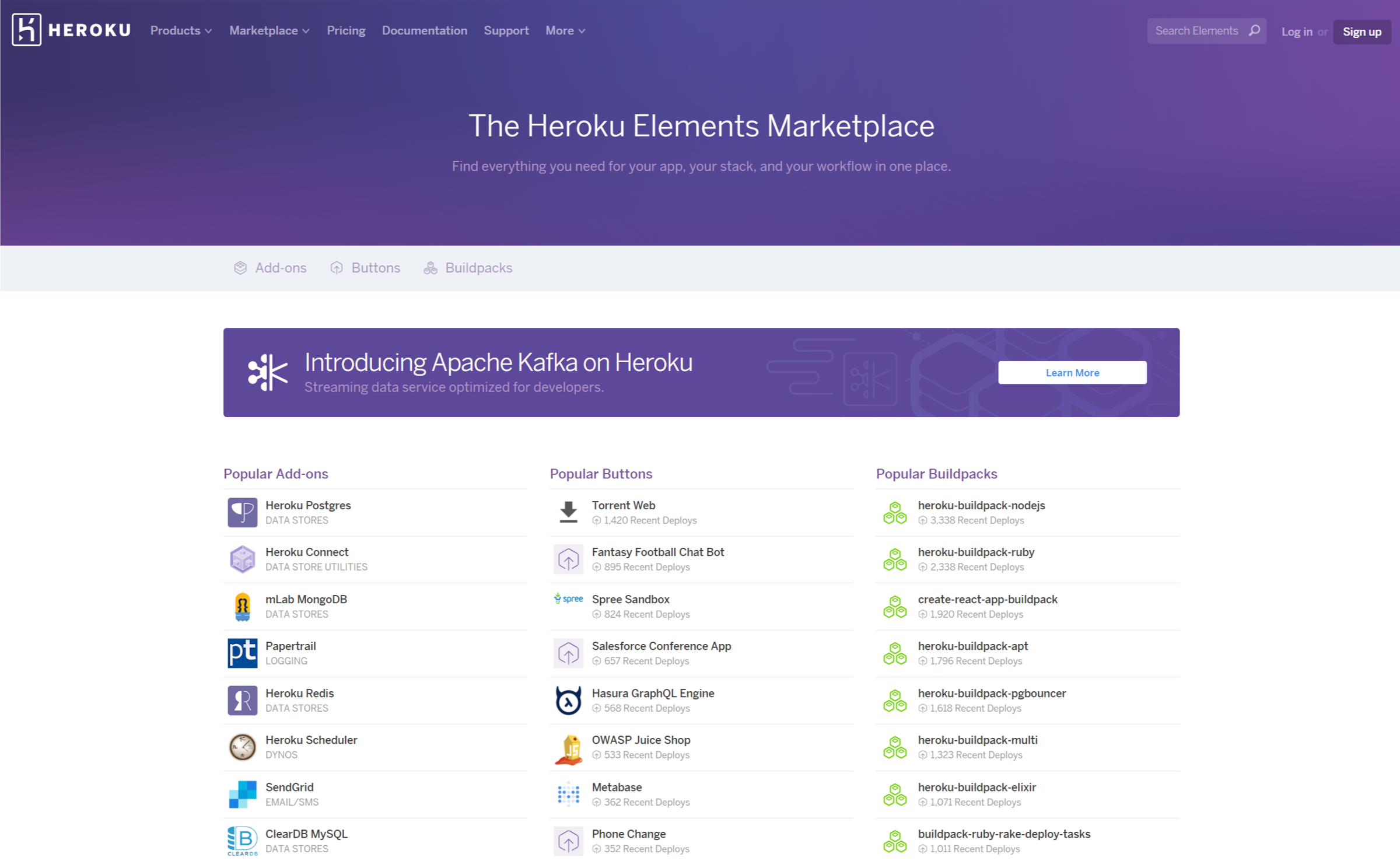Click the search magnifier icon
This screenshot has height=861, width=1400.
pos(1254,30)
